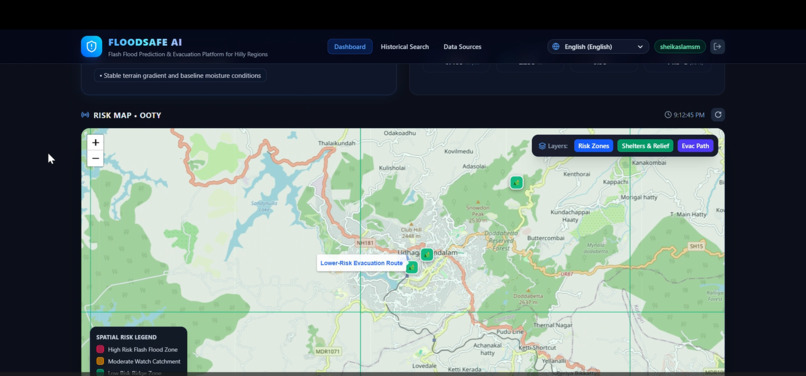This screenshot has height=376, width=806.
Task: Click the clock icon beside 9:12:45 PM
Action: pos(668,115)
